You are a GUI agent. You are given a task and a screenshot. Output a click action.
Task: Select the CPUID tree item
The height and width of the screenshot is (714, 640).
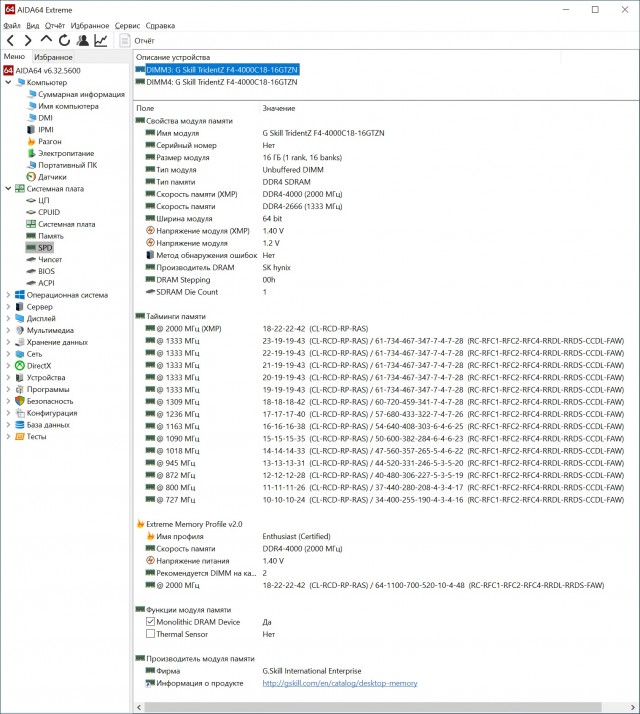click(x=43, y=212)
